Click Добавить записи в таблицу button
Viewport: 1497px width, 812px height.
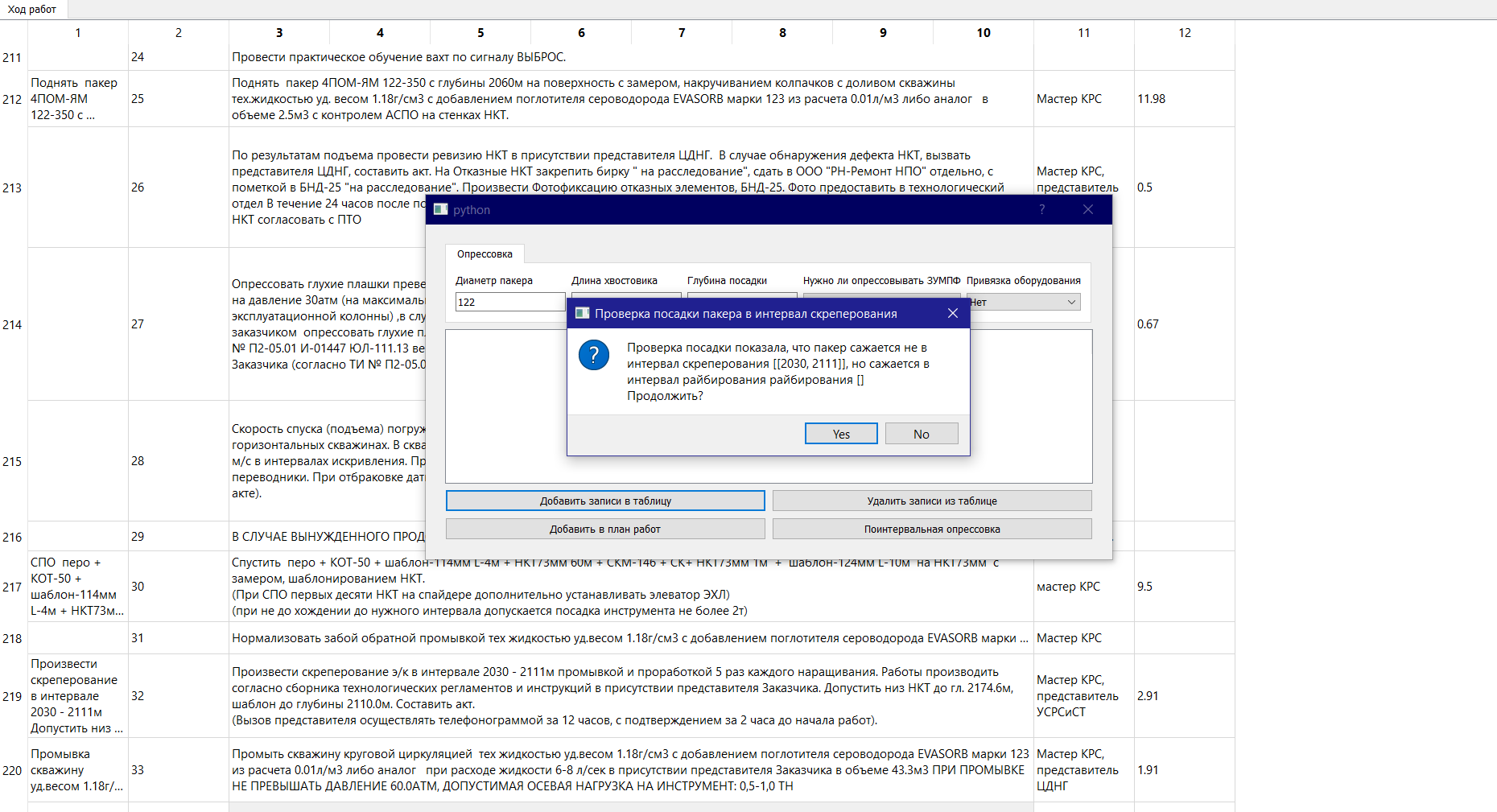pyautogui.click(x=605, y=501)
